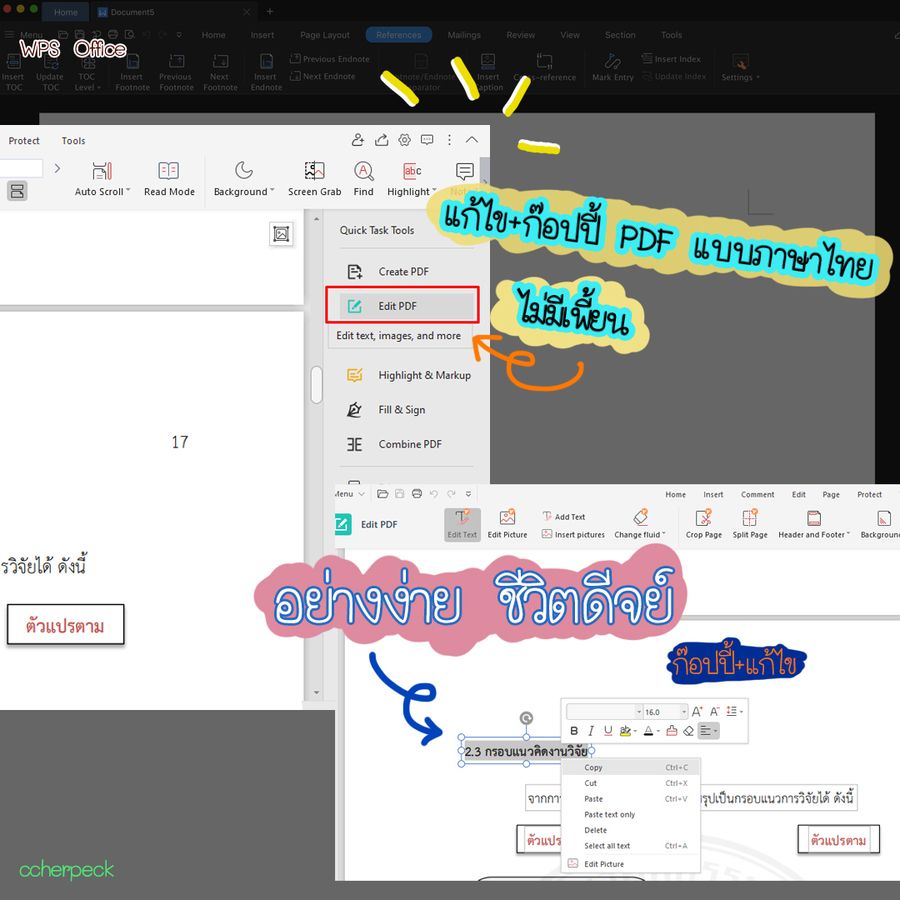Click the undo arrow in quick access
The width and height of the screenshot is (900, 900).
click(x=434, y=494)
